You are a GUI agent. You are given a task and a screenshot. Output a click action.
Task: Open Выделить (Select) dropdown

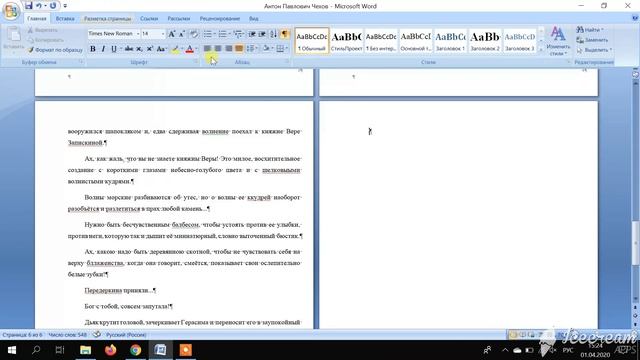pos(594,50)
